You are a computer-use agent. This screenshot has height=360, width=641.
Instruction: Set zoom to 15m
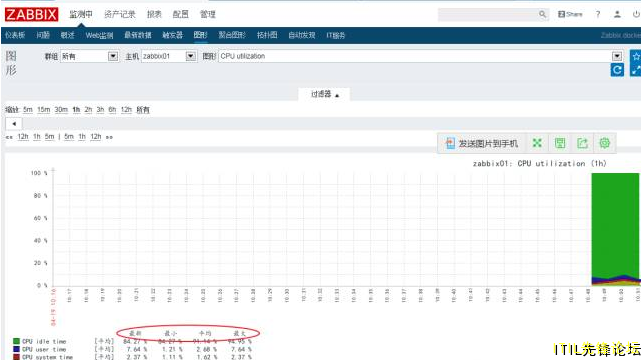tap(43, 110)
